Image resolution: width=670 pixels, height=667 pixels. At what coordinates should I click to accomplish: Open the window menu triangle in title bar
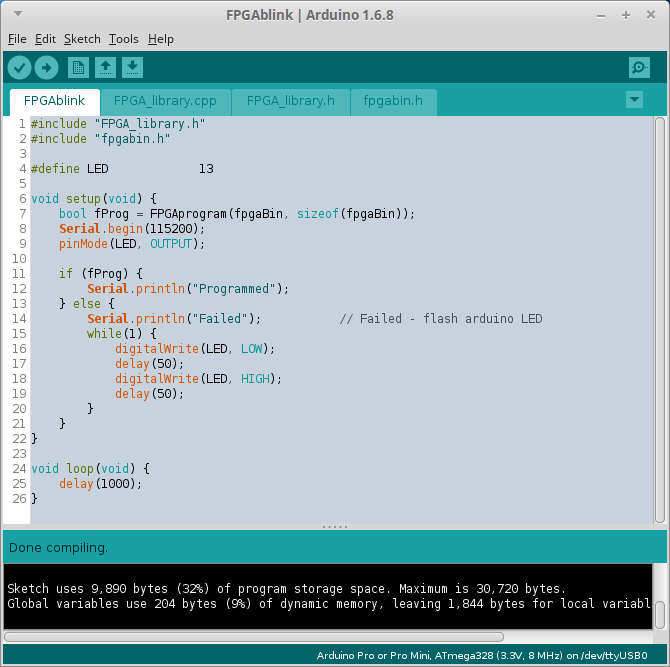tap(18, 14)
